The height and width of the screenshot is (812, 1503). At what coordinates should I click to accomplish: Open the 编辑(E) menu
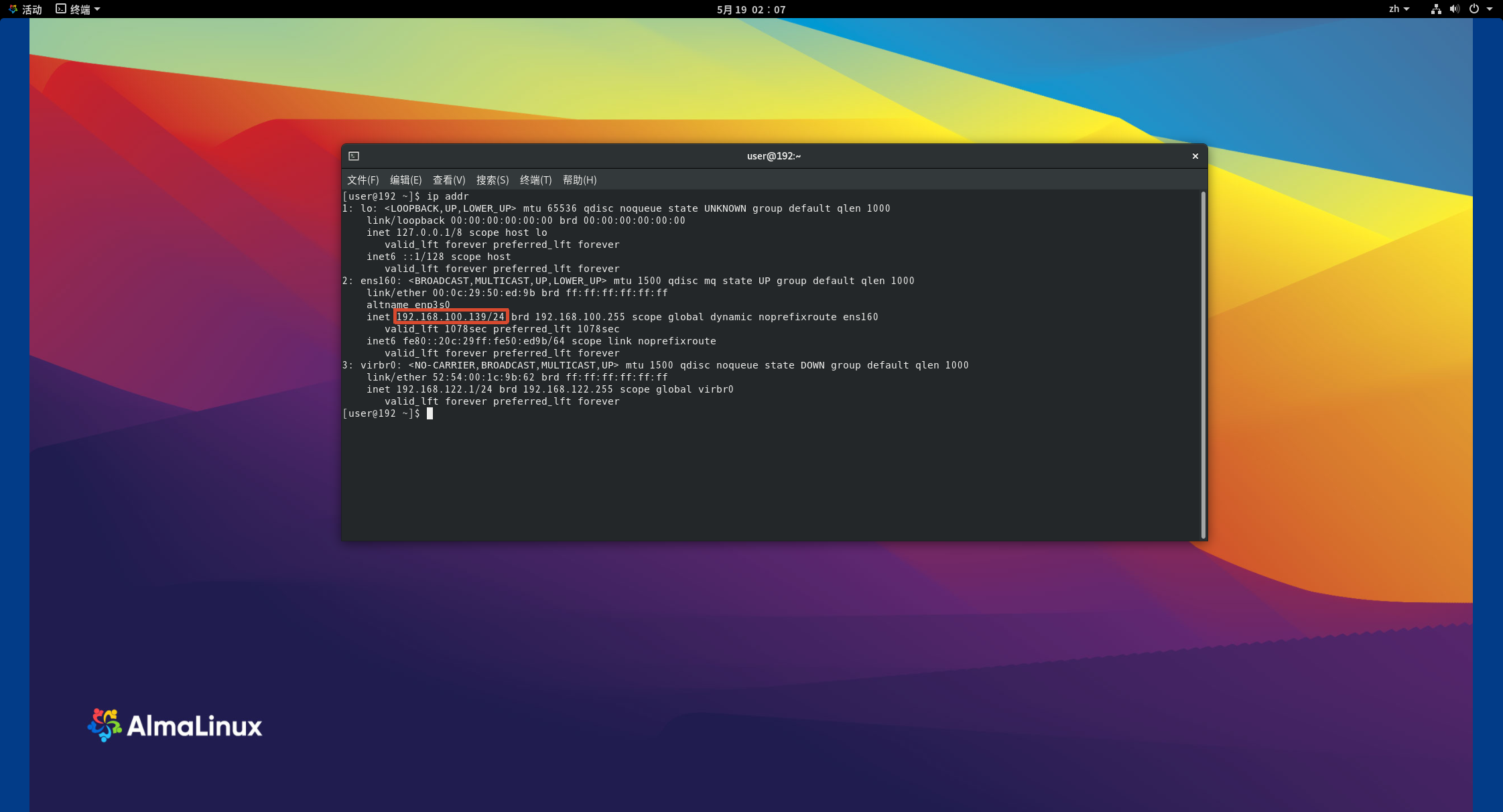(x=405, y=180)
